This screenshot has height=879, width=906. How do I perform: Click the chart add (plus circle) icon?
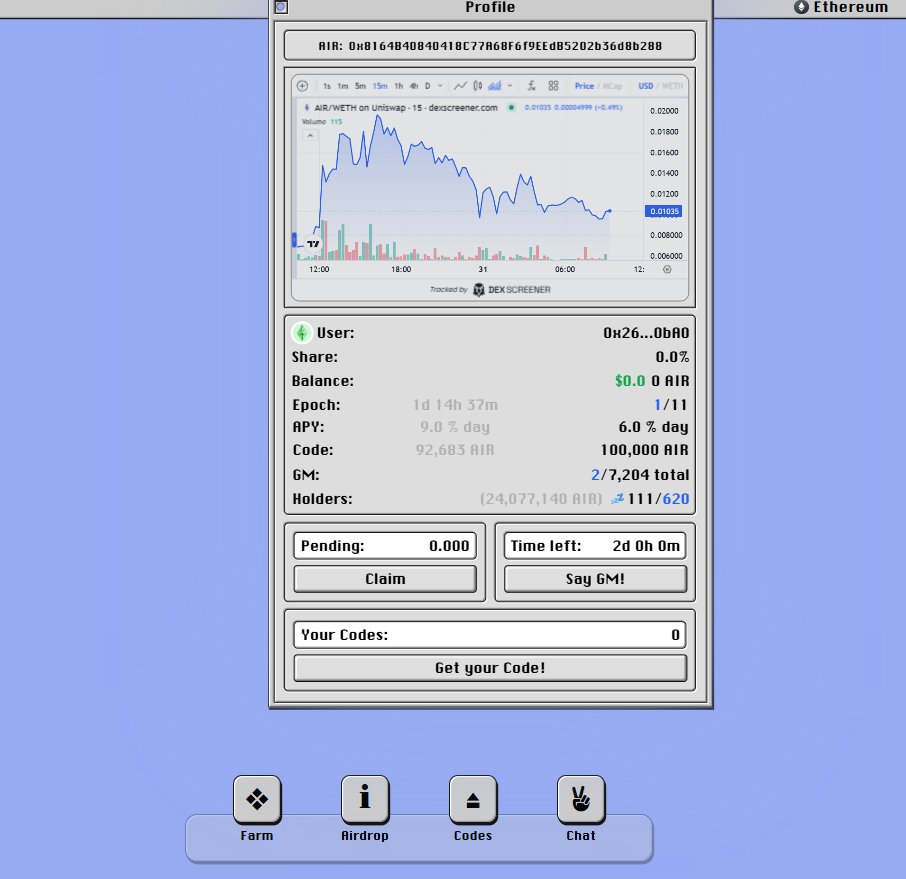click(x=302, y=86)
